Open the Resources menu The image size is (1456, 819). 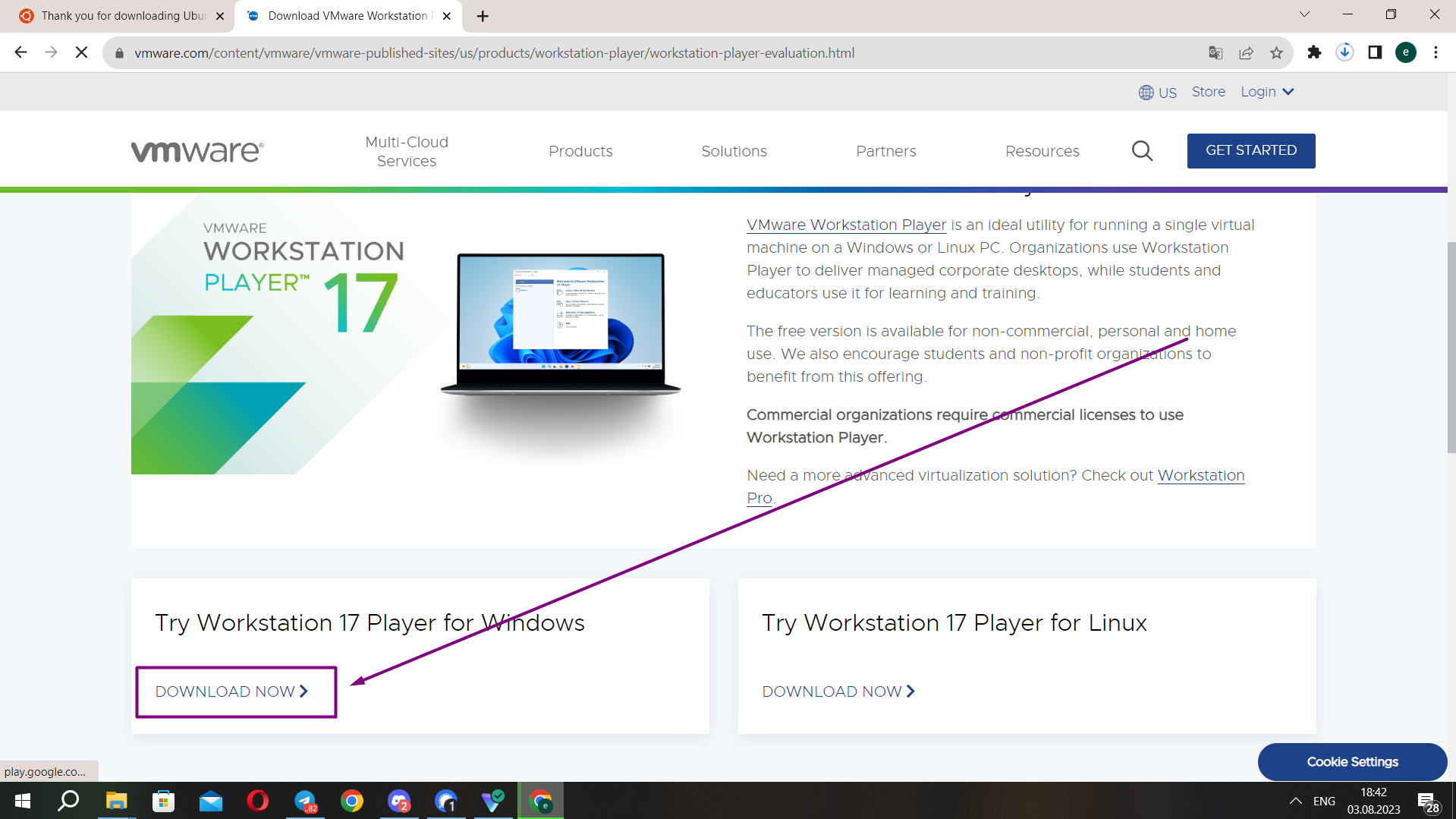1042,151
